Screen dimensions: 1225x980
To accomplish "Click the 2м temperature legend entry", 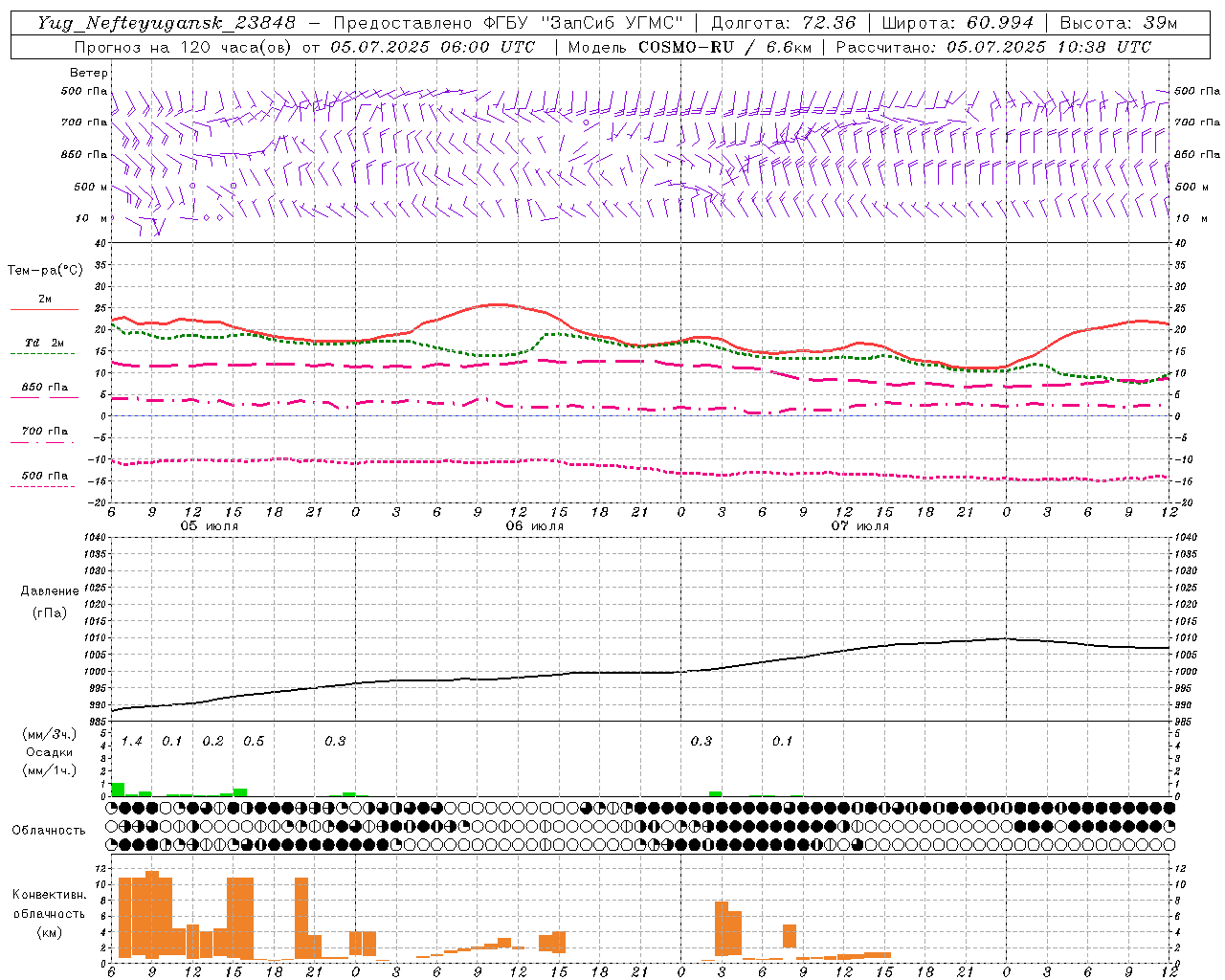I will point(45,299).
